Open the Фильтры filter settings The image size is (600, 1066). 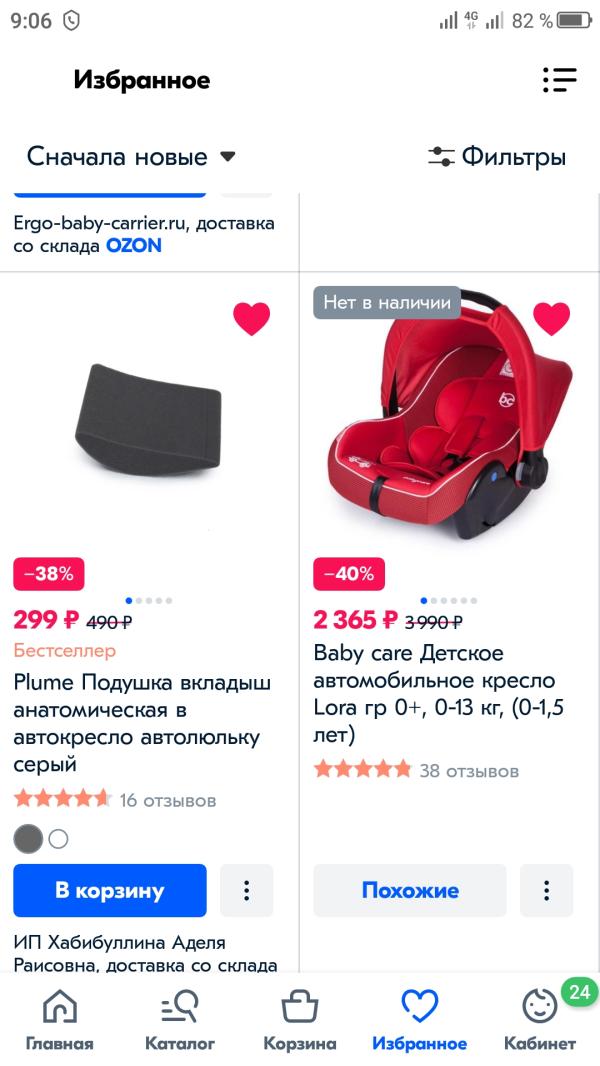(497, 157)
